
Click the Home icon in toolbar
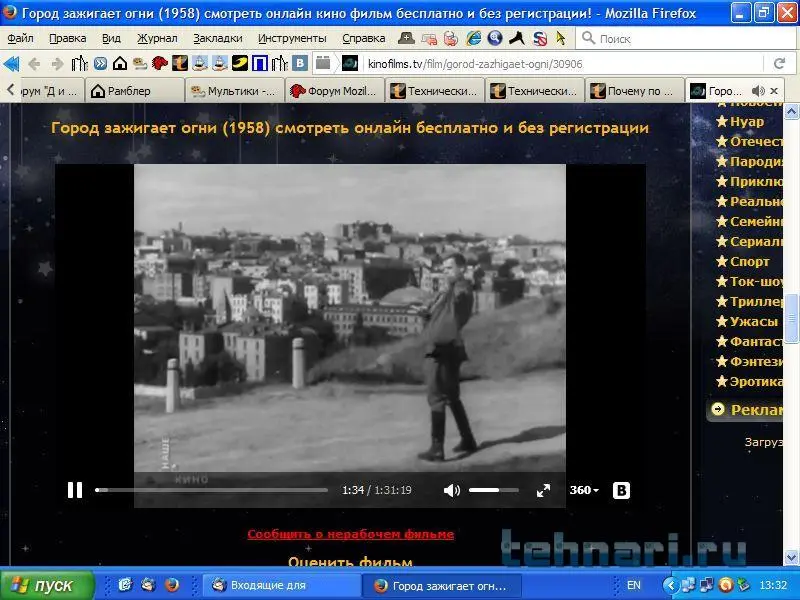[120, 63]
